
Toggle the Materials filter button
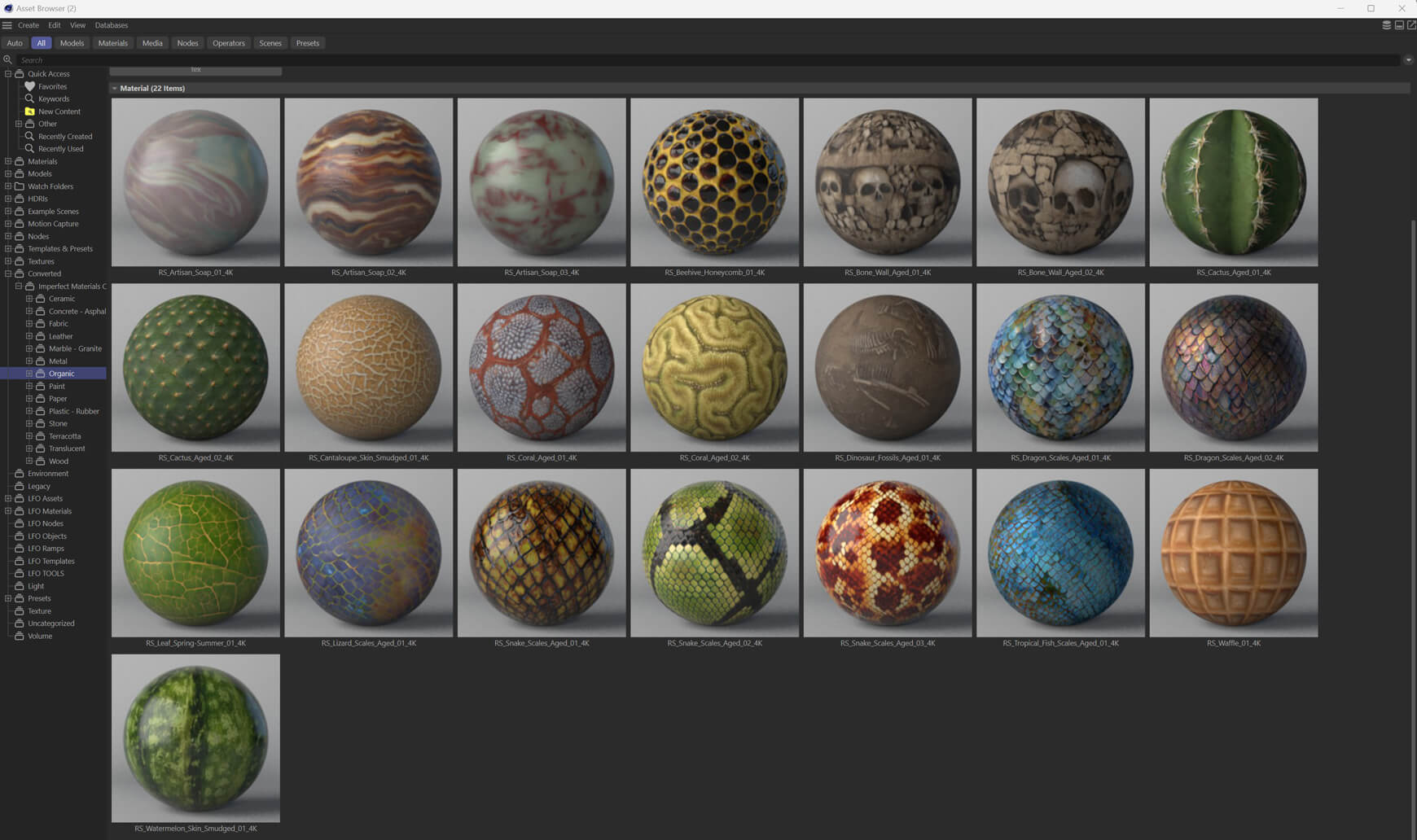point(112,43)
